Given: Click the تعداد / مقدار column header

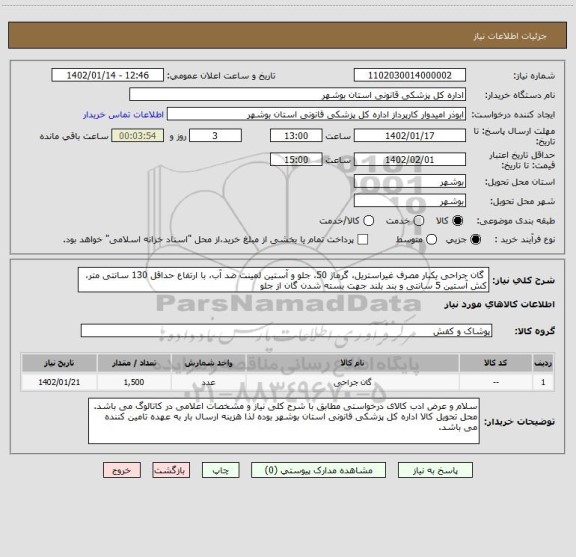Looking at the screenshot, I should click(134, 363).
